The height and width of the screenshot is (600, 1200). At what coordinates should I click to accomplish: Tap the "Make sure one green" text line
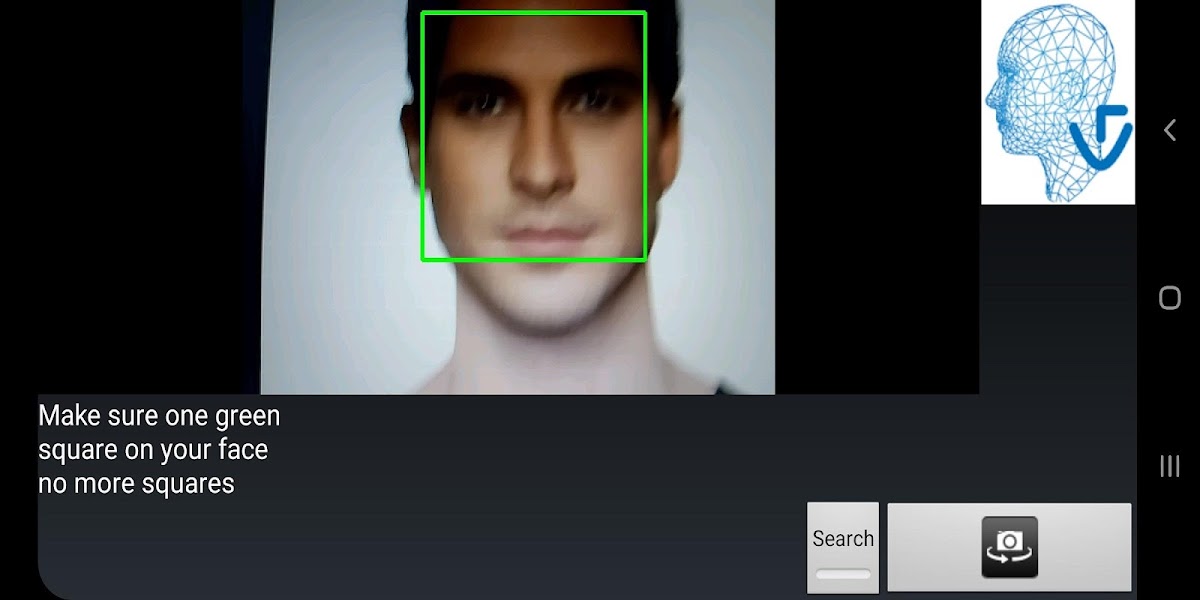159,416
